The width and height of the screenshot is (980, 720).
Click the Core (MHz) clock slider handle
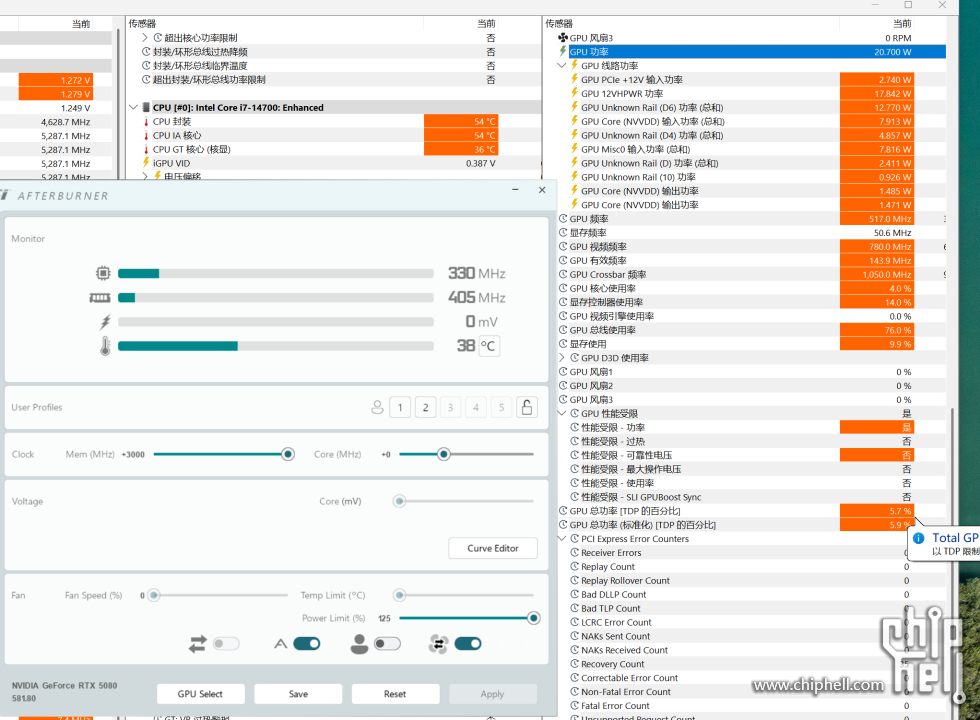(444, 454)
